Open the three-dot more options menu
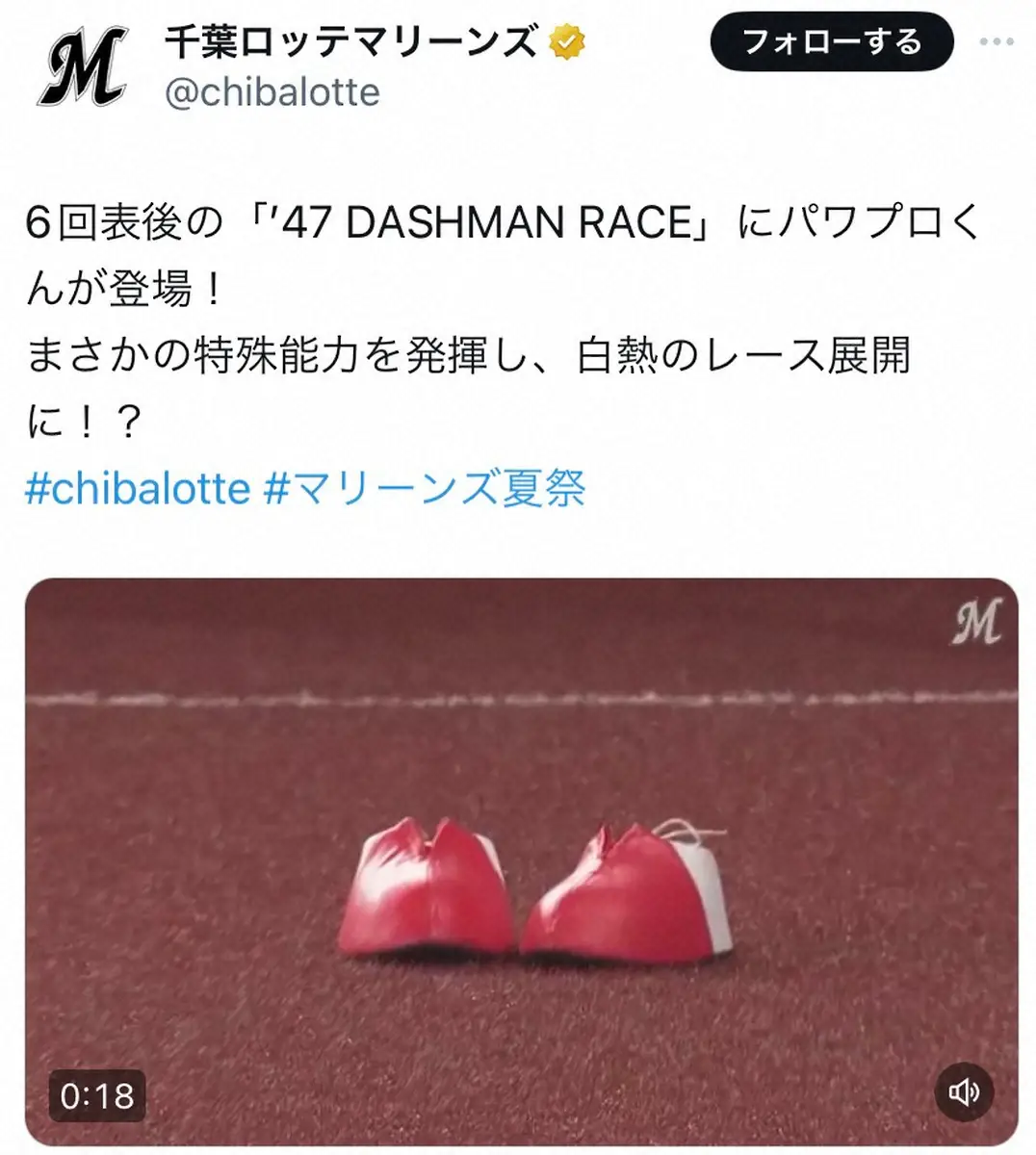1036x1155 pixels. (x=997, y=41)
